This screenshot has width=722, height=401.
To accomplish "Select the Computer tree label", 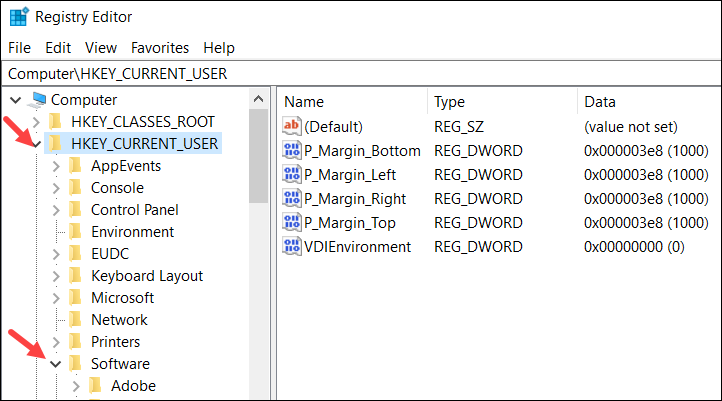I will [x=84, y=100].
